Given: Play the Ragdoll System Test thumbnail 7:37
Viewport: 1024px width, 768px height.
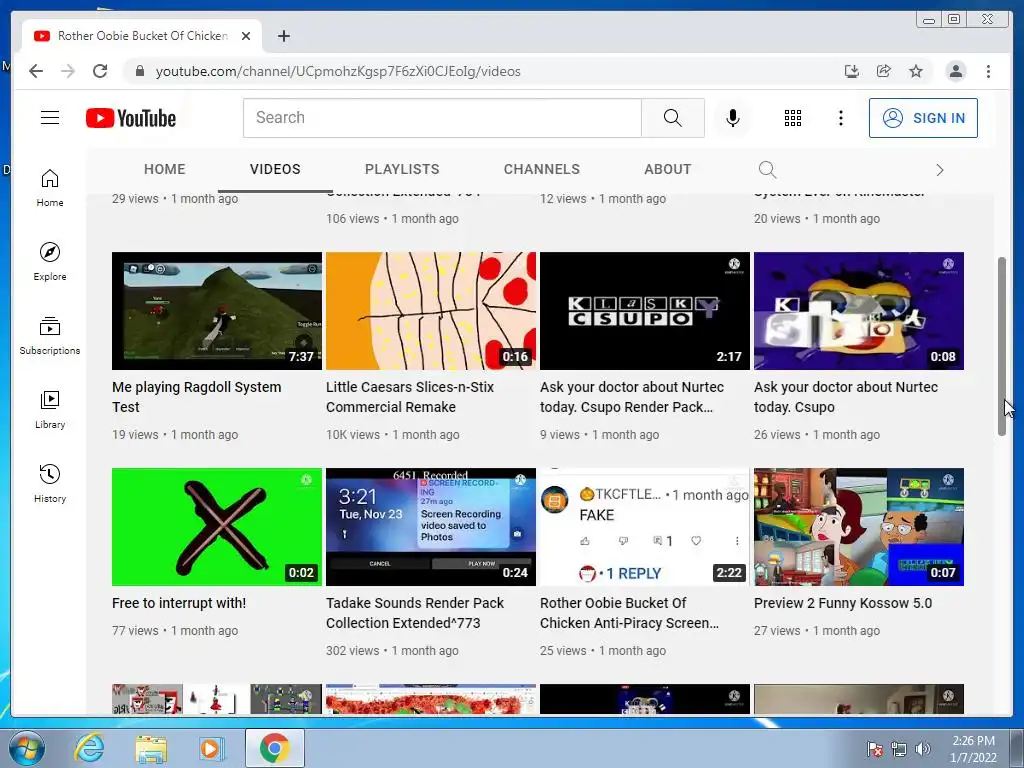Looking at the screenshot, I should (217, 311).
